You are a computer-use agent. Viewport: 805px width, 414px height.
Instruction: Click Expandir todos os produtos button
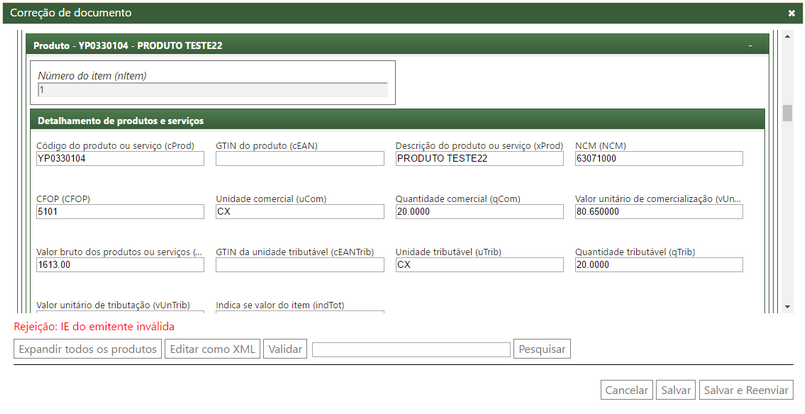[88, 349]
